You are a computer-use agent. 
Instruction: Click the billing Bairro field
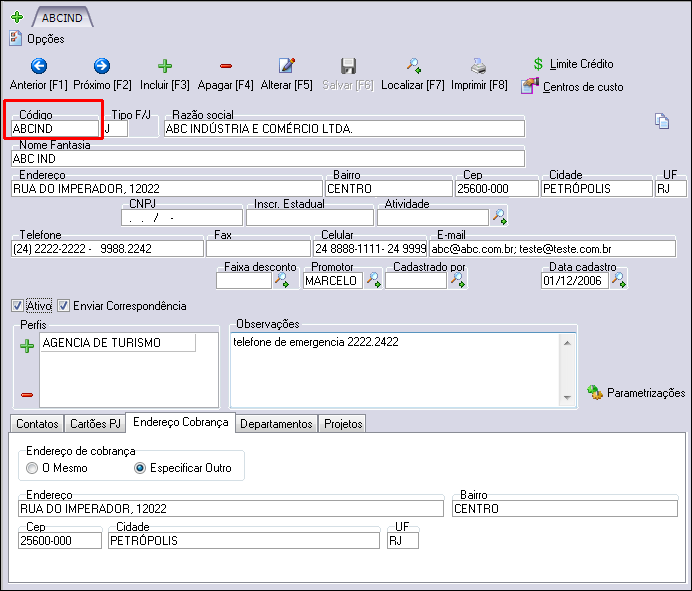565,508
